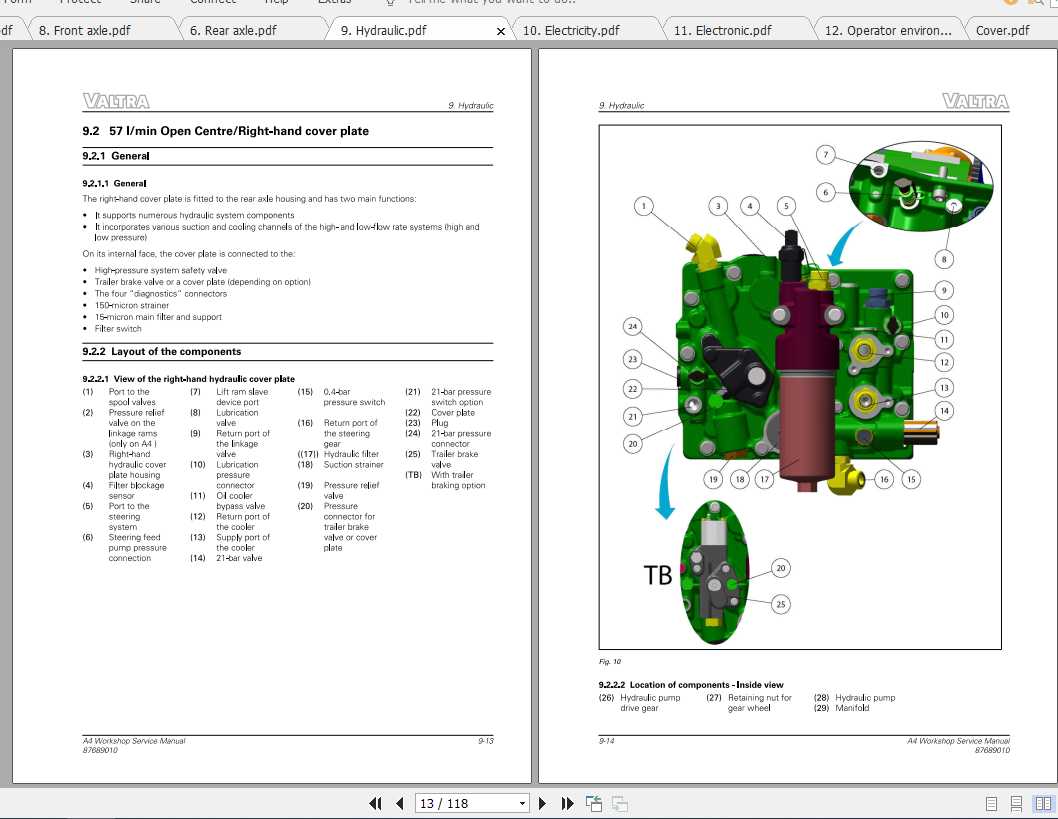This screenshot has width=1058, height=819.
Task: Click the previous view history icon
Action: 593,802
